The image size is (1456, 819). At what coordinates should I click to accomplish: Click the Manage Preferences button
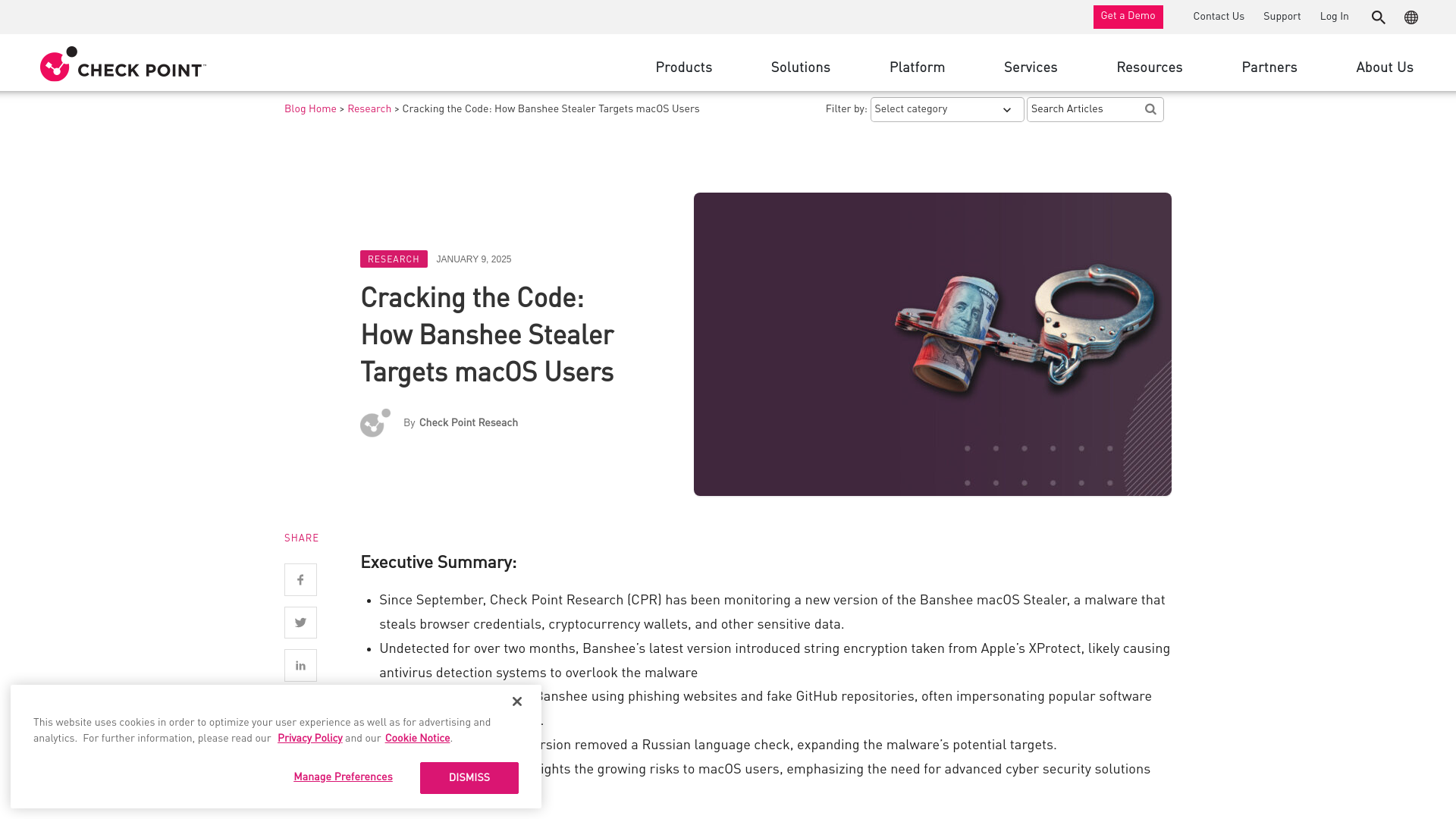pos(343,777)
